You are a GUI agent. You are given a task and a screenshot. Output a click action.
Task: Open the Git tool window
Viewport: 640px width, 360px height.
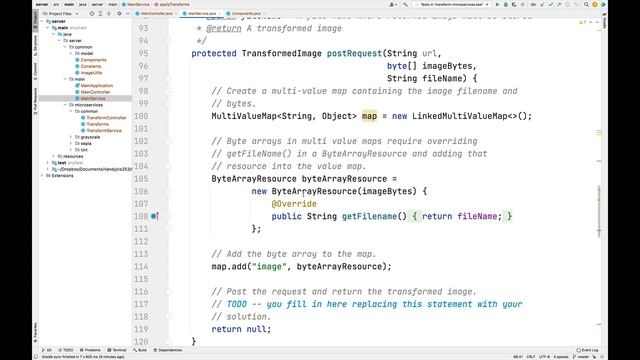coord(47,350)
